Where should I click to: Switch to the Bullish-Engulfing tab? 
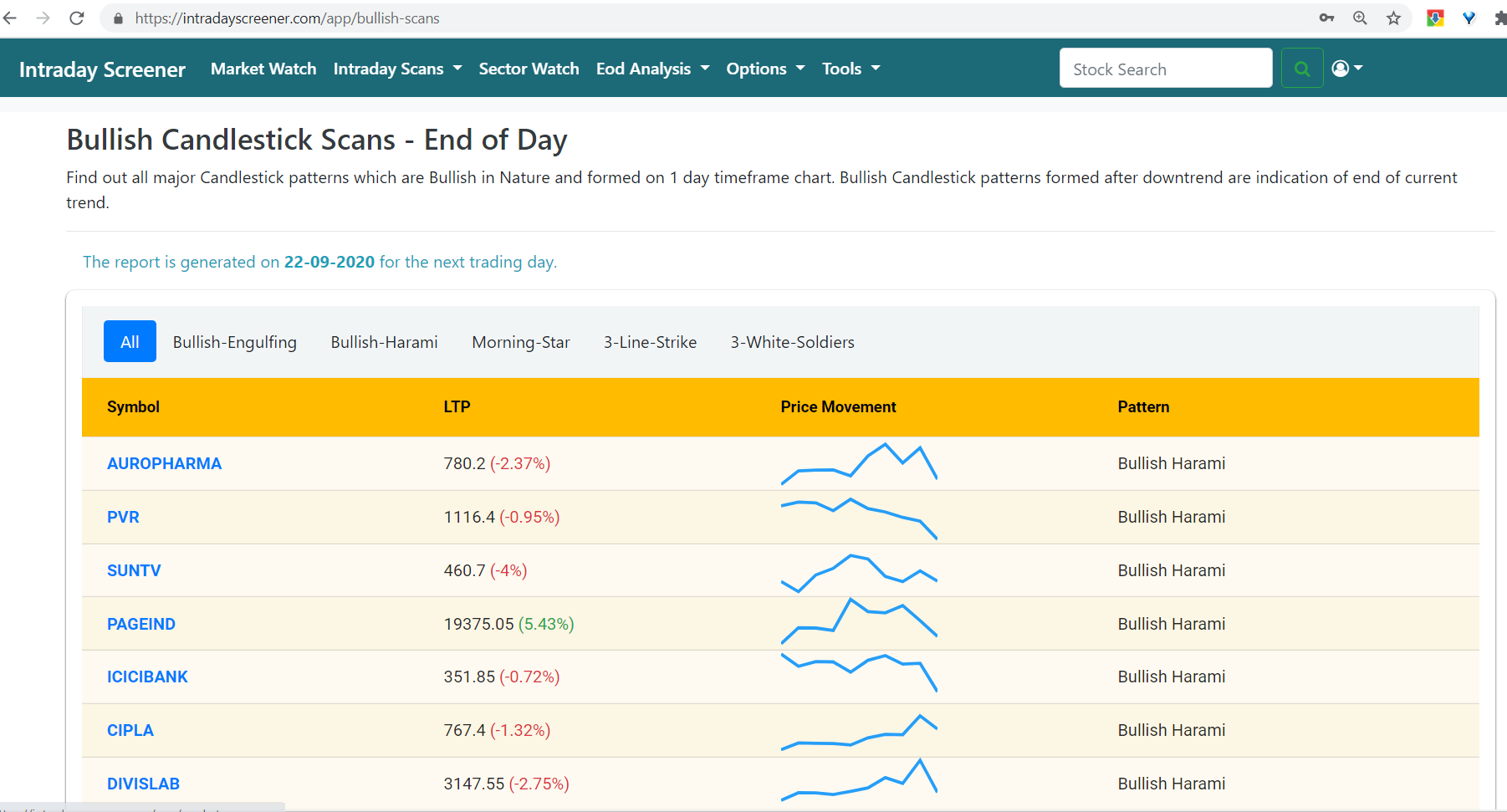(x=235, y=342)
